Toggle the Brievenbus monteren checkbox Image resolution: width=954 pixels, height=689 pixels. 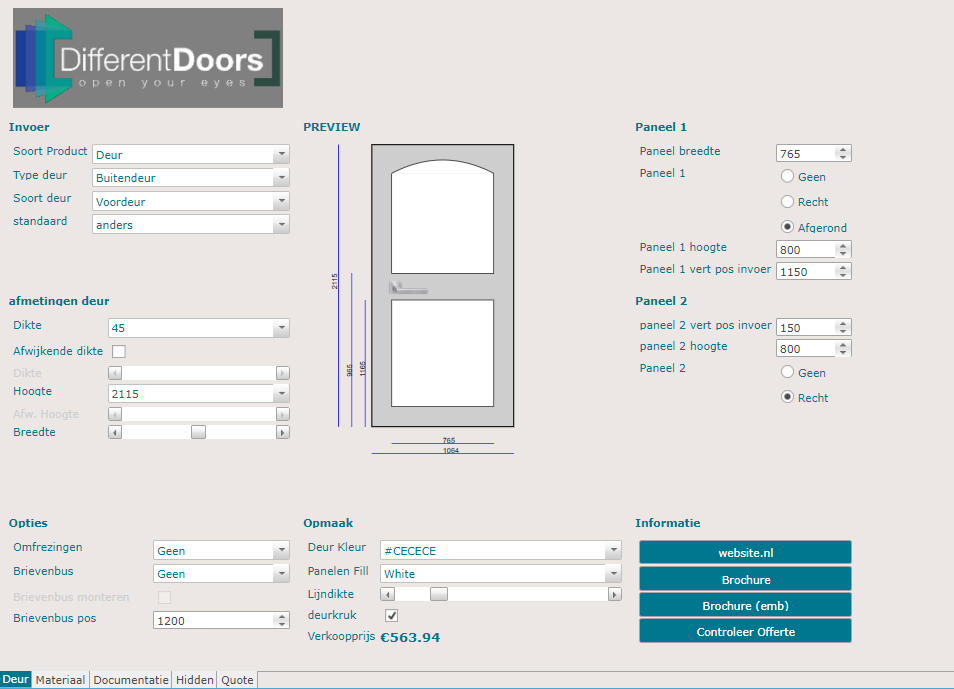[x=164, y=597]
